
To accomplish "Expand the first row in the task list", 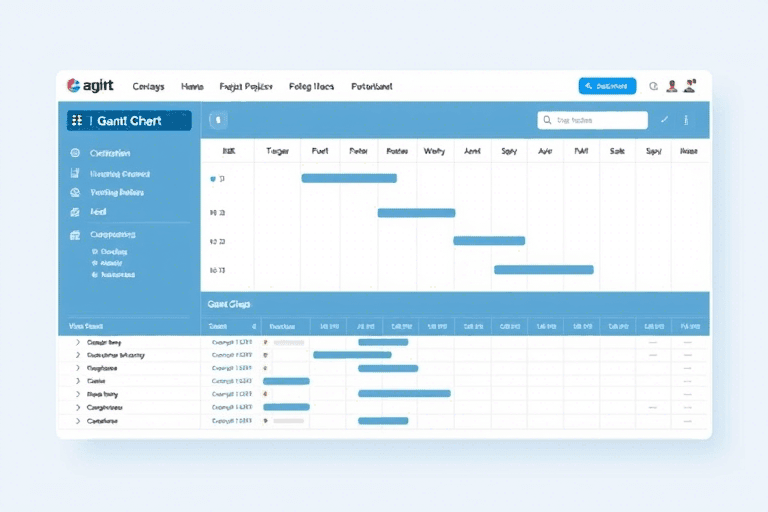I will pos(78,342).
